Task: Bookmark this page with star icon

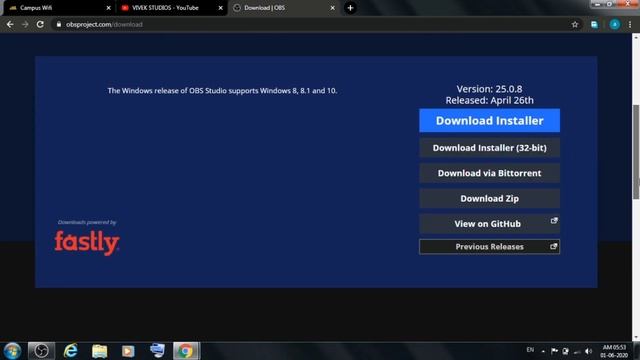Action: click(x=575, y=24)
